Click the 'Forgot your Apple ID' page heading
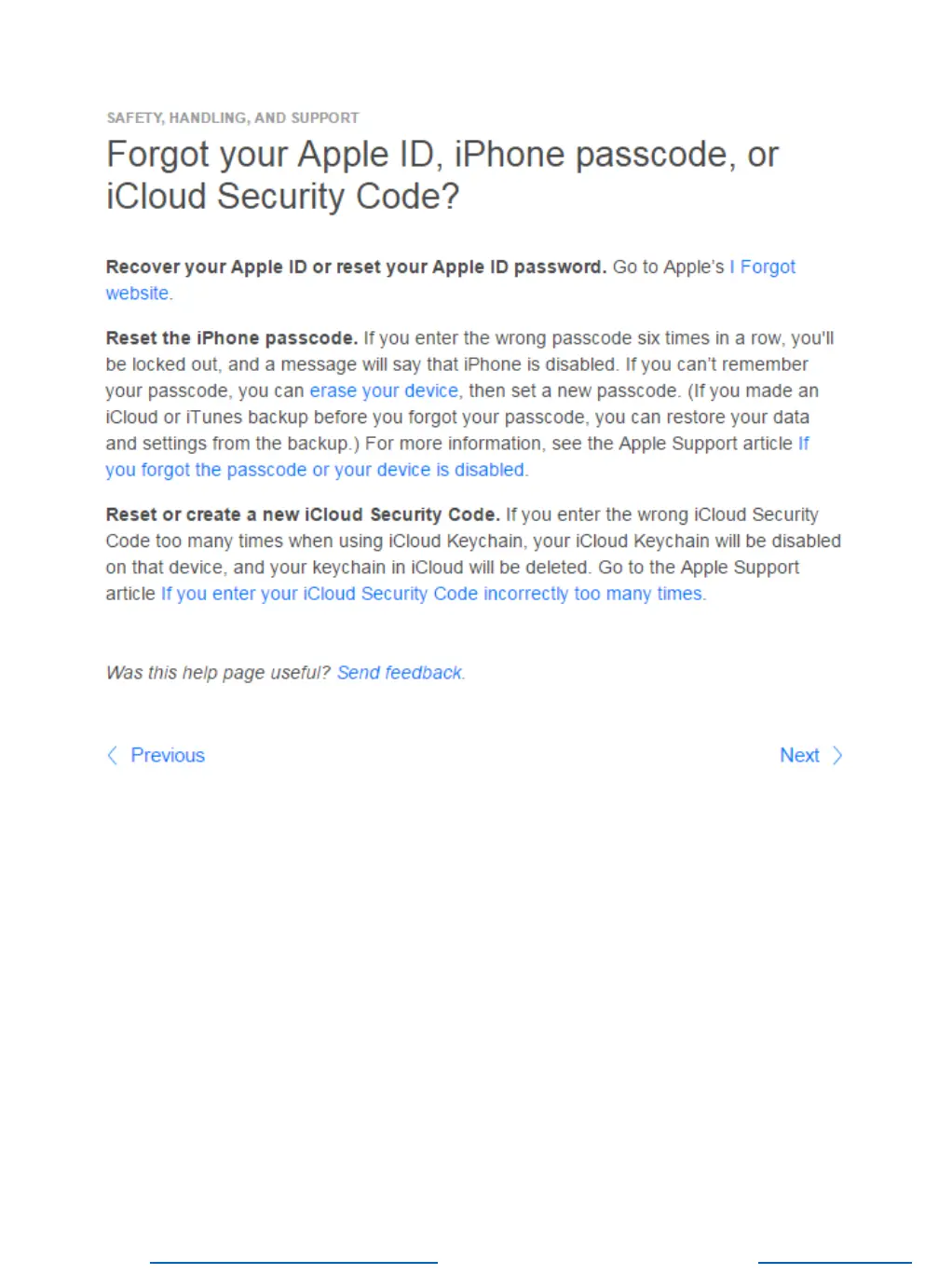Image resolution: width=952 pixels, height=1288 pixels. point(442,155)
